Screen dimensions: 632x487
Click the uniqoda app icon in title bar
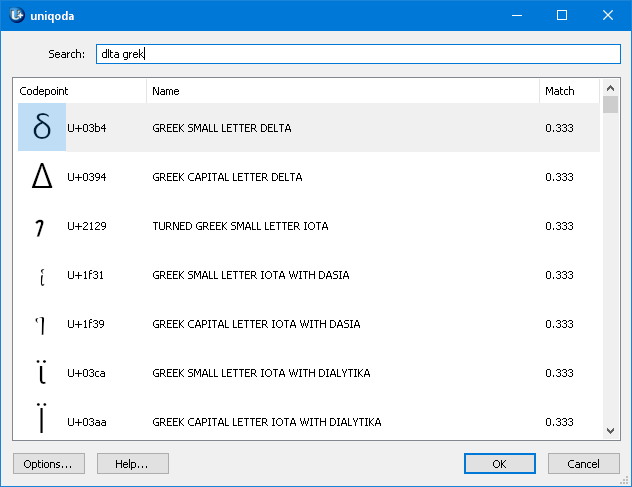[16, 15]
